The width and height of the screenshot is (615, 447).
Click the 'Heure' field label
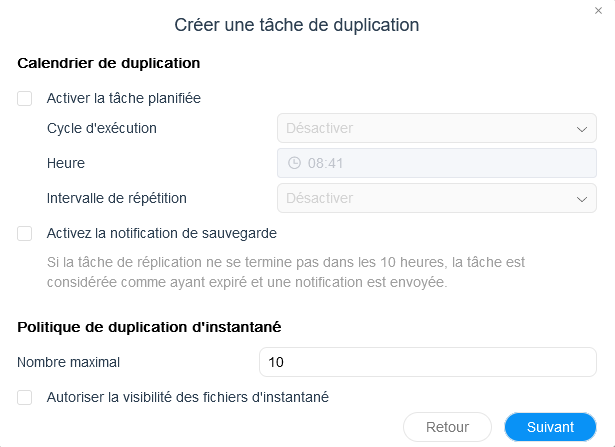tap(66, 163)
